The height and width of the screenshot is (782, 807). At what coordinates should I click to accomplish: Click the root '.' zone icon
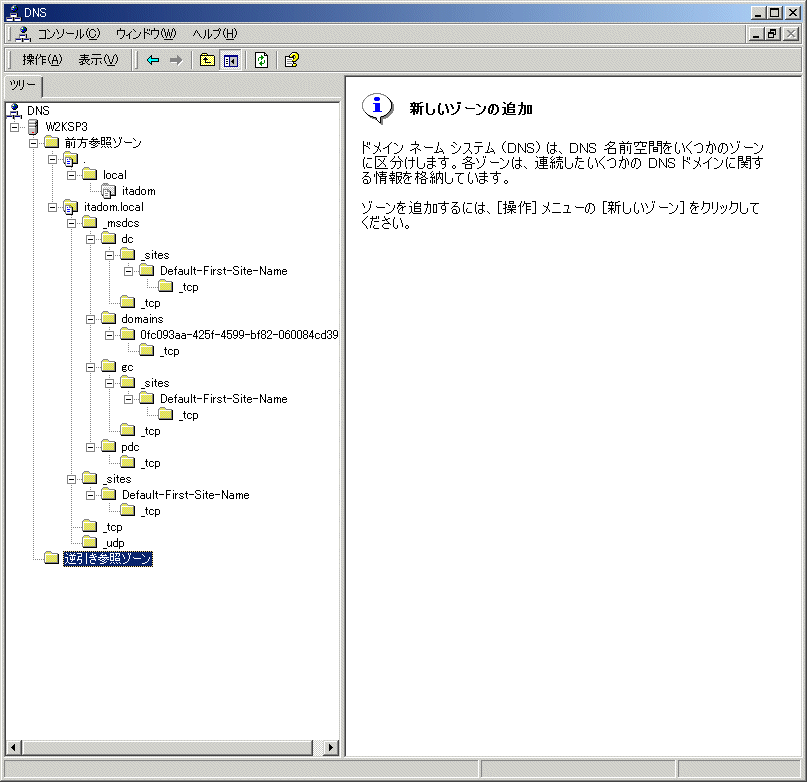point(71,159)
